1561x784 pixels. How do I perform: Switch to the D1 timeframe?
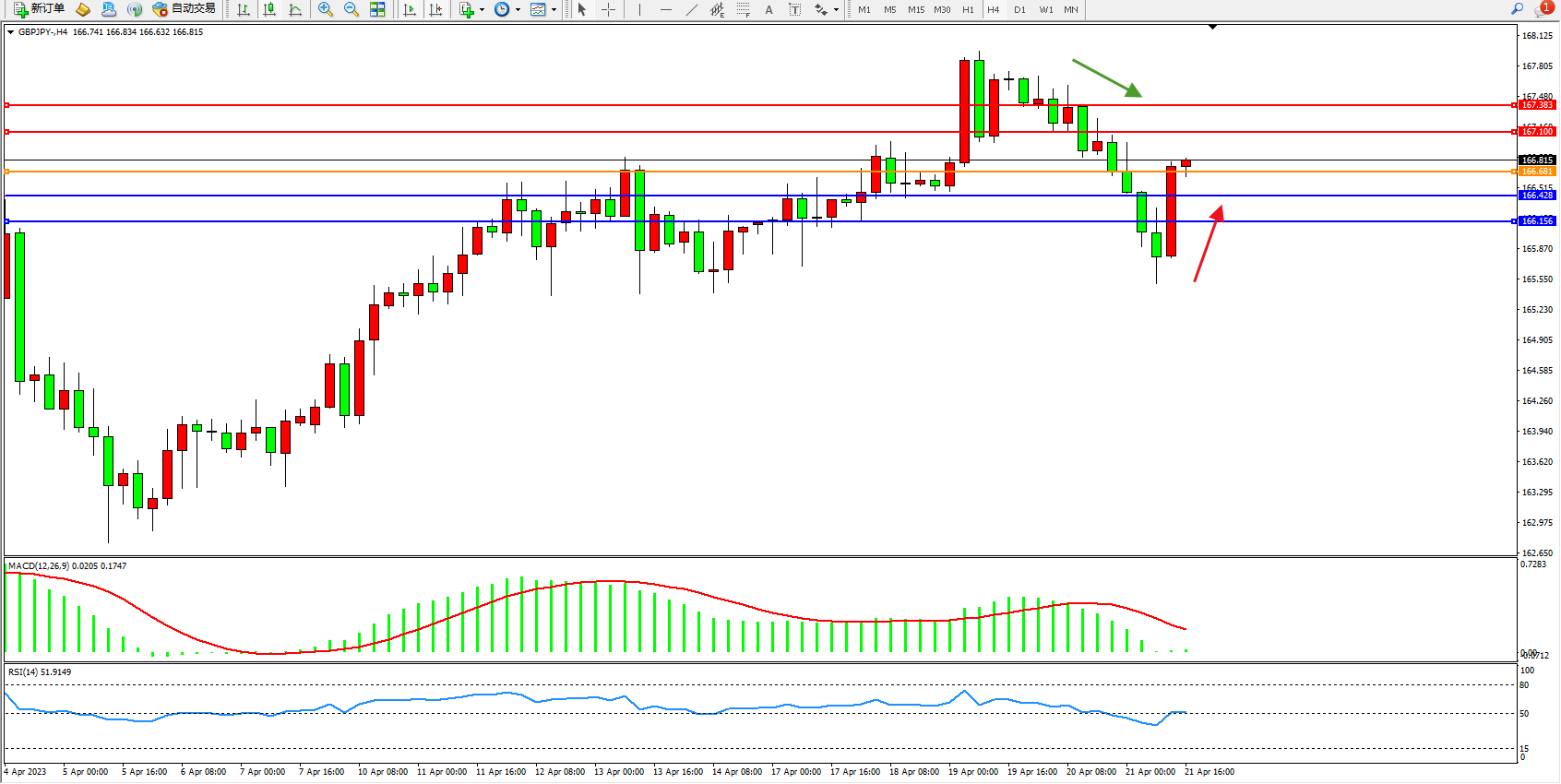tap(1019, 9)
